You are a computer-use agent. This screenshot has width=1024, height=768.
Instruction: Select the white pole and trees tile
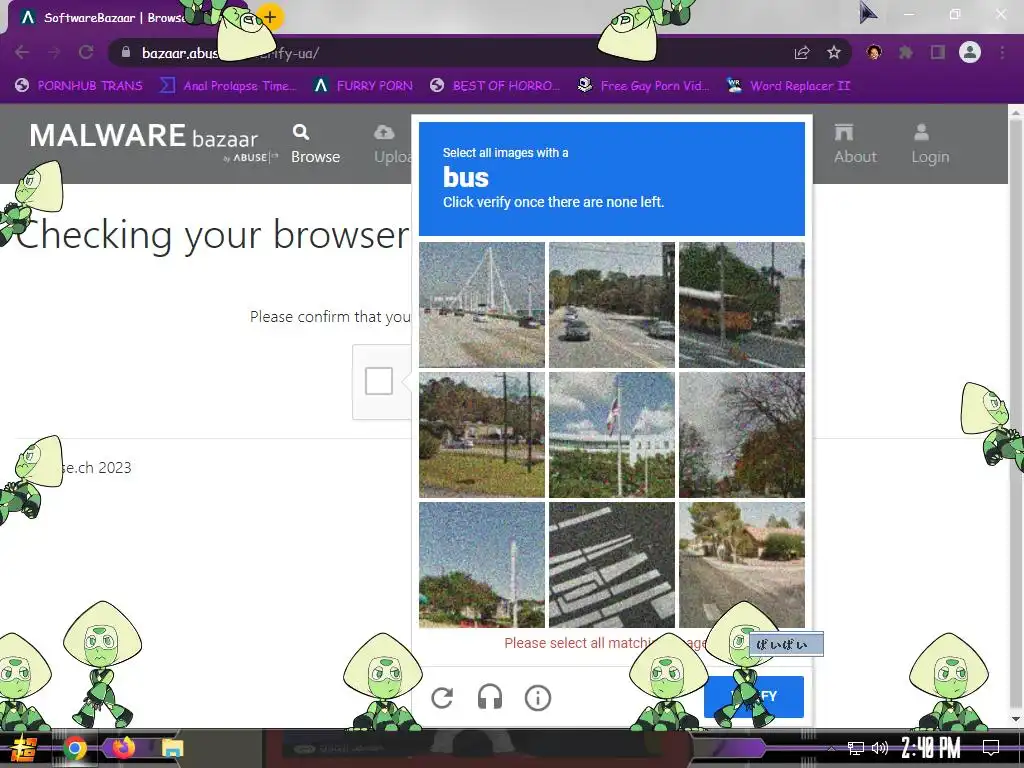[482, 565]
